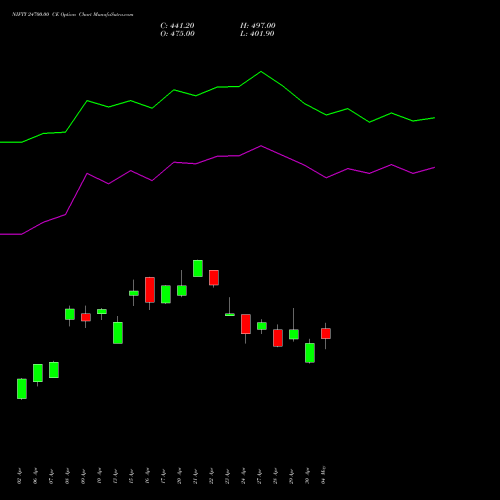The image size is (500, 500).
Task: Click the red candlestick for 16 Apr
Action: point(150,290)
